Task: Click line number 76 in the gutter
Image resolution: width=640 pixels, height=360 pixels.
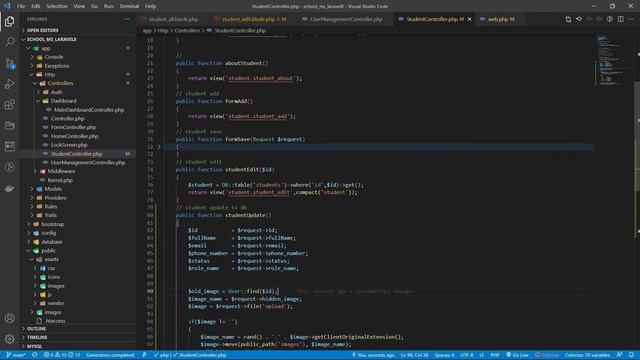Action: [150, 185]
